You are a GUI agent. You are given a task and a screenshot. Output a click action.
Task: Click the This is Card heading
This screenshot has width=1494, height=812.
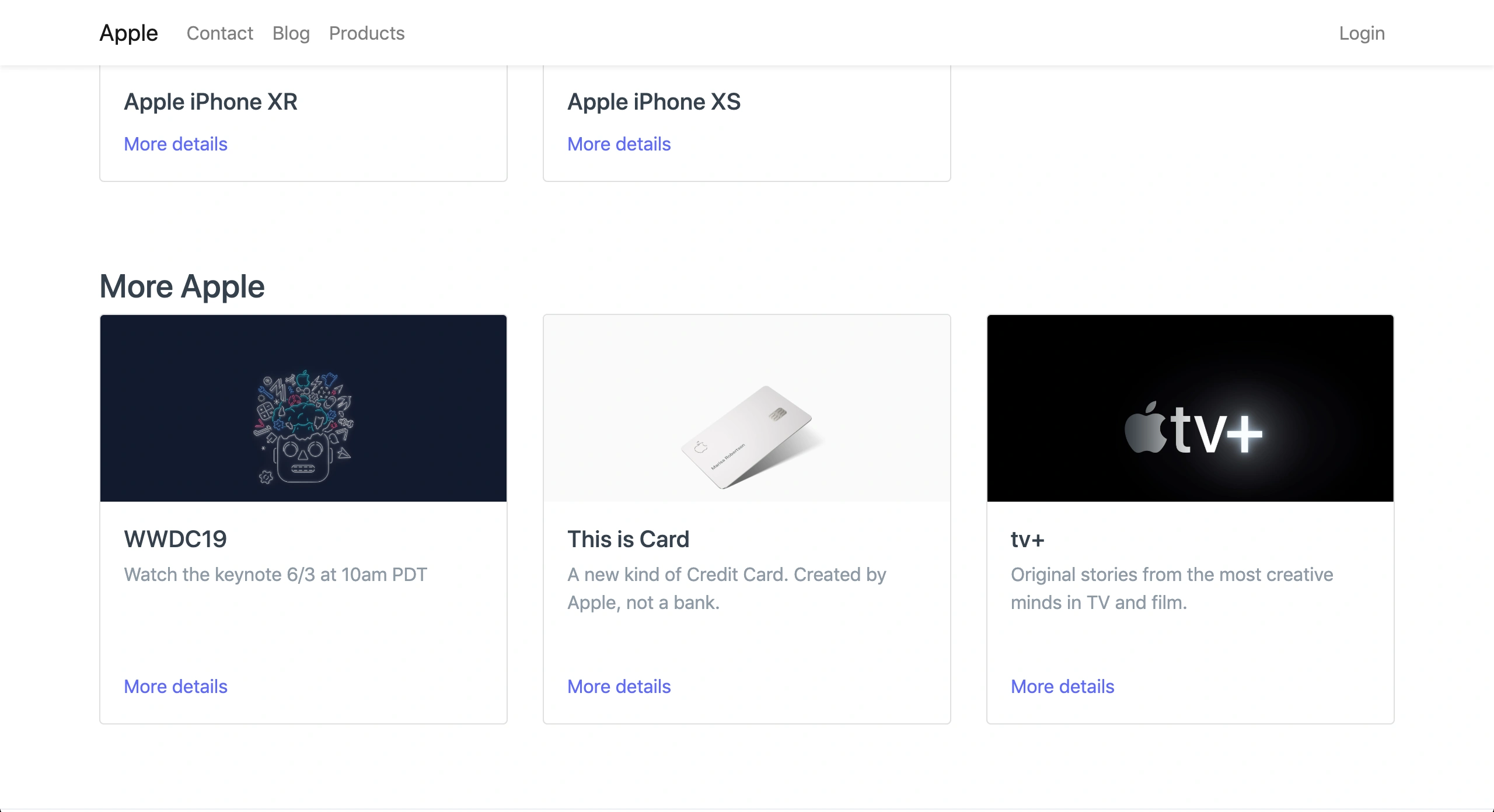pos(628,539)
